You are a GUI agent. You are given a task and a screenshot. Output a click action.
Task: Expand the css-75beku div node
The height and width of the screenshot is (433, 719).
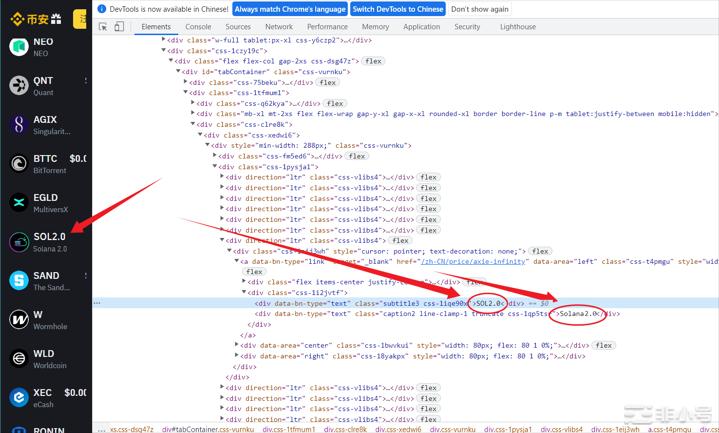(x=185, y=82)
